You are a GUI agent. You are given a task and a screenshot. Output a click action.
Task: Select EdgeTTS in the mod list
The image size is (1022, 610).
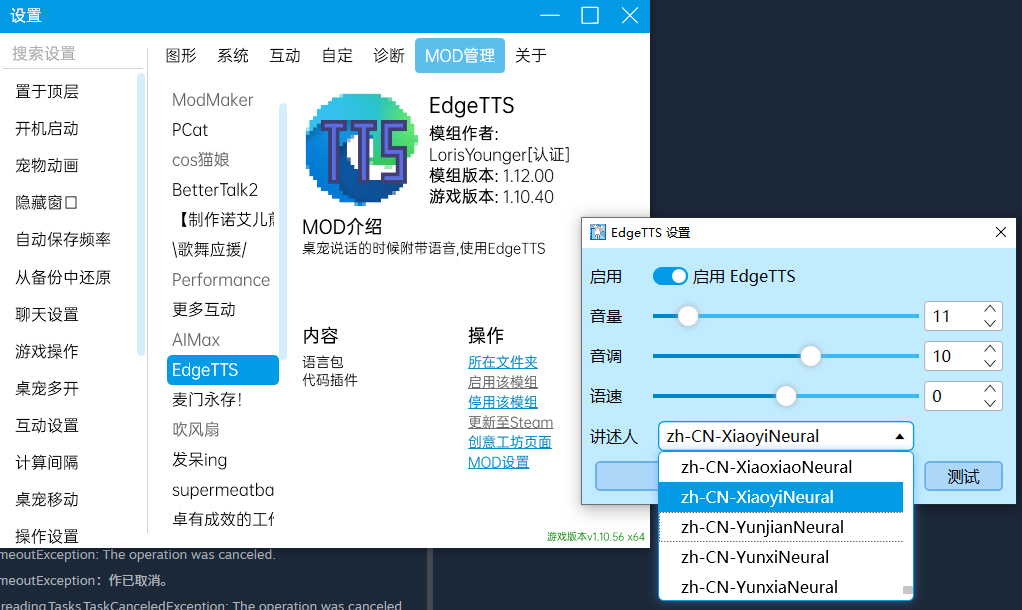(x=222, y=370)
